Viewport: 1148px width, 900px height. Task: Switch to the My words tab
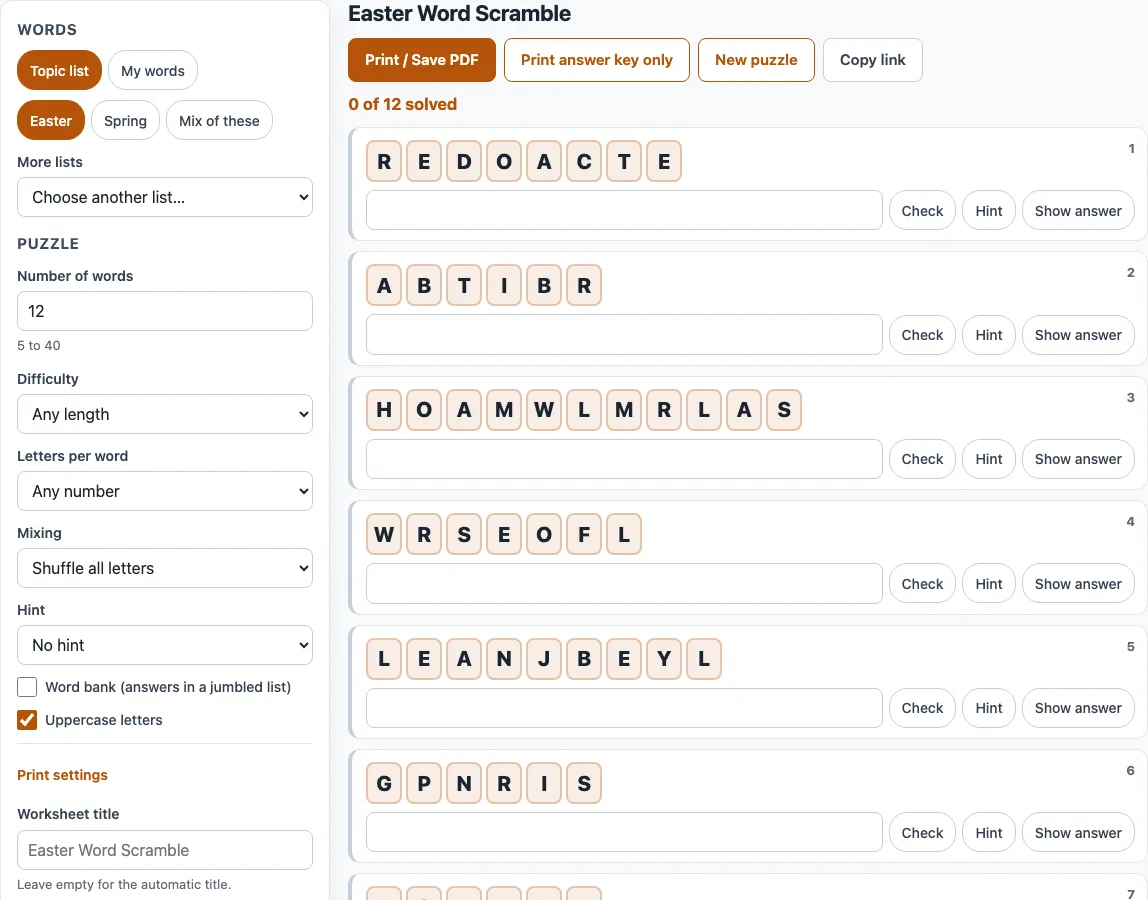tap(153, 70)
